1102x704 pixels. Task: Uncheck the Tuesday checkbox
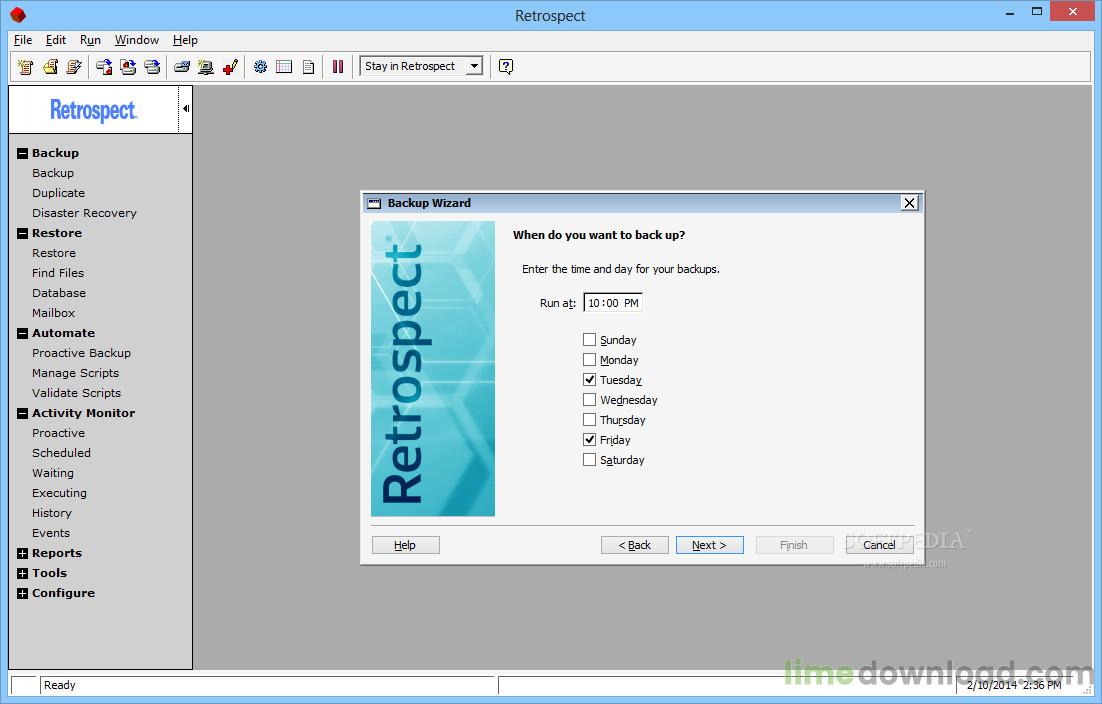click(590, 379)
